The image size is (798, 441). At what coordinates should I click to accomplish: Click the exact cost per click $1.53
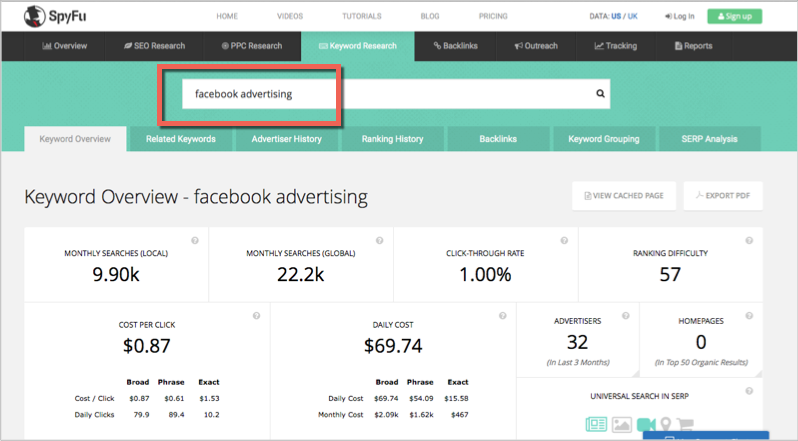[209, 398]
